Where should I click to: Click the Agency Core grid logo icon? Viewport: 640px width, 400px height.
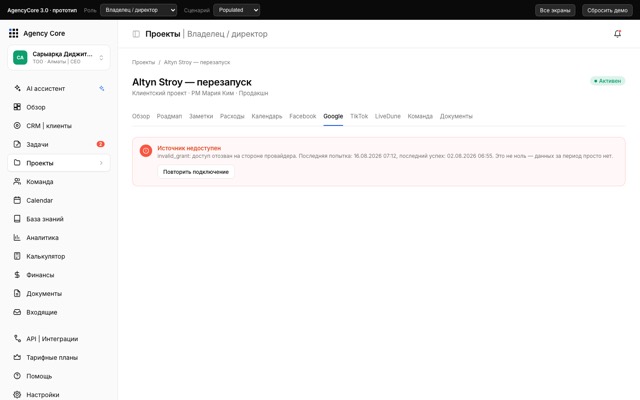[x=13, y=33]
